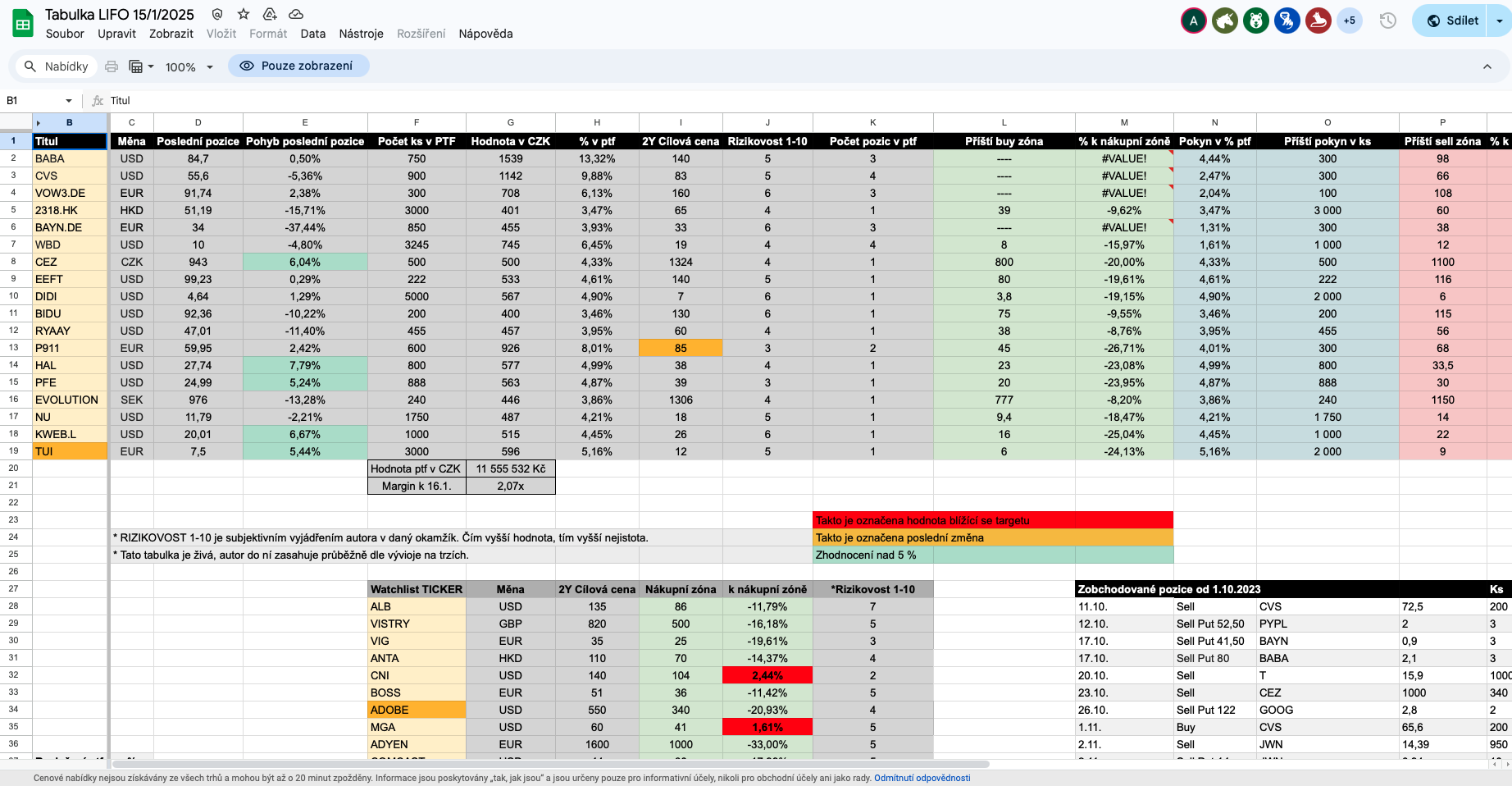Click the add to Drive icon
Image resolution: width=1512 pixels, height=786 pixels.
coord(270,14)
